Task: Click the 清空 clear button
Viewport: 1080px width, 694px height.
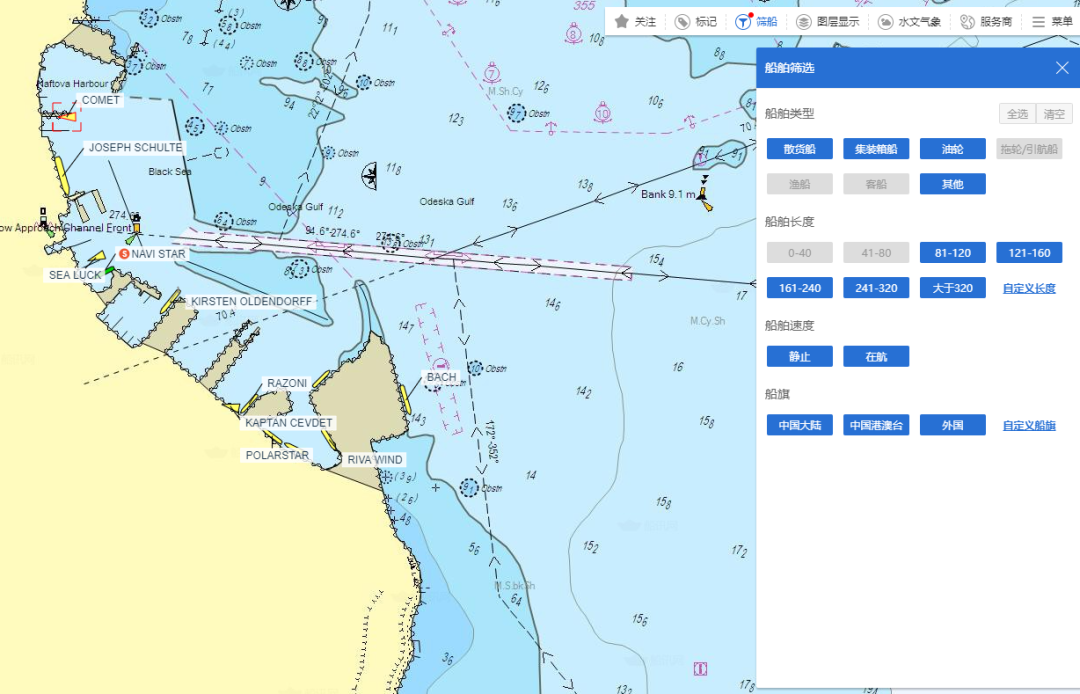Action: click(1053, 114)
